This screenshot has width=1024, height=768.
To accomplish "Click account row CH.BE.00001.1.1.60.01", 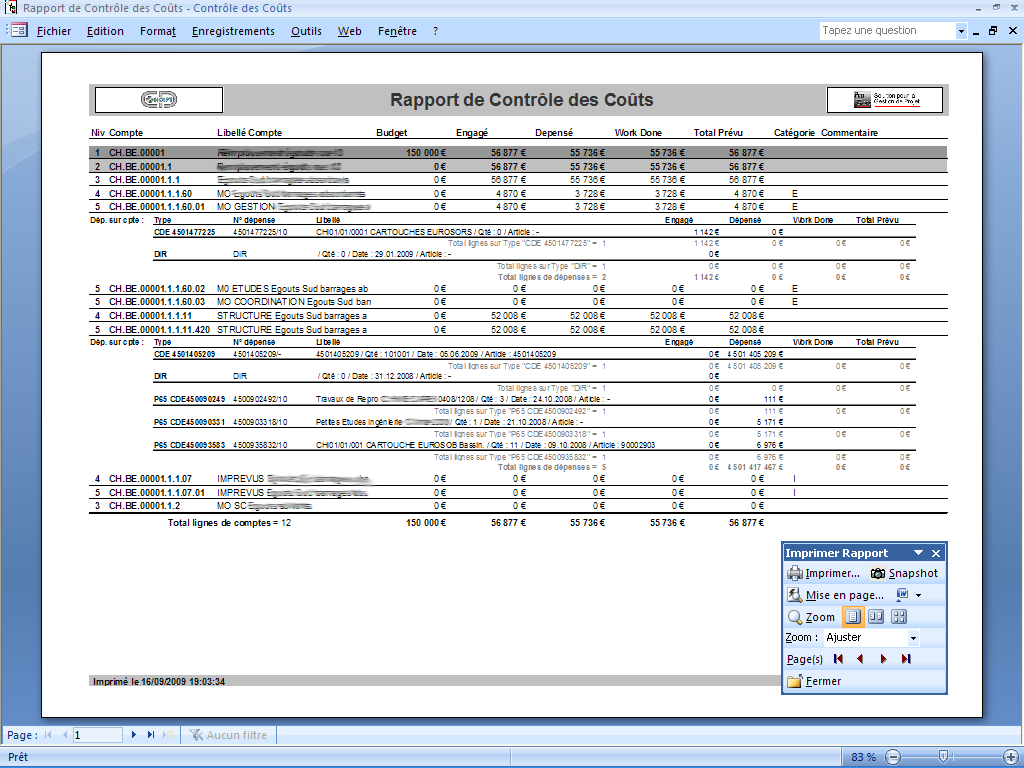I will [518, 206].
